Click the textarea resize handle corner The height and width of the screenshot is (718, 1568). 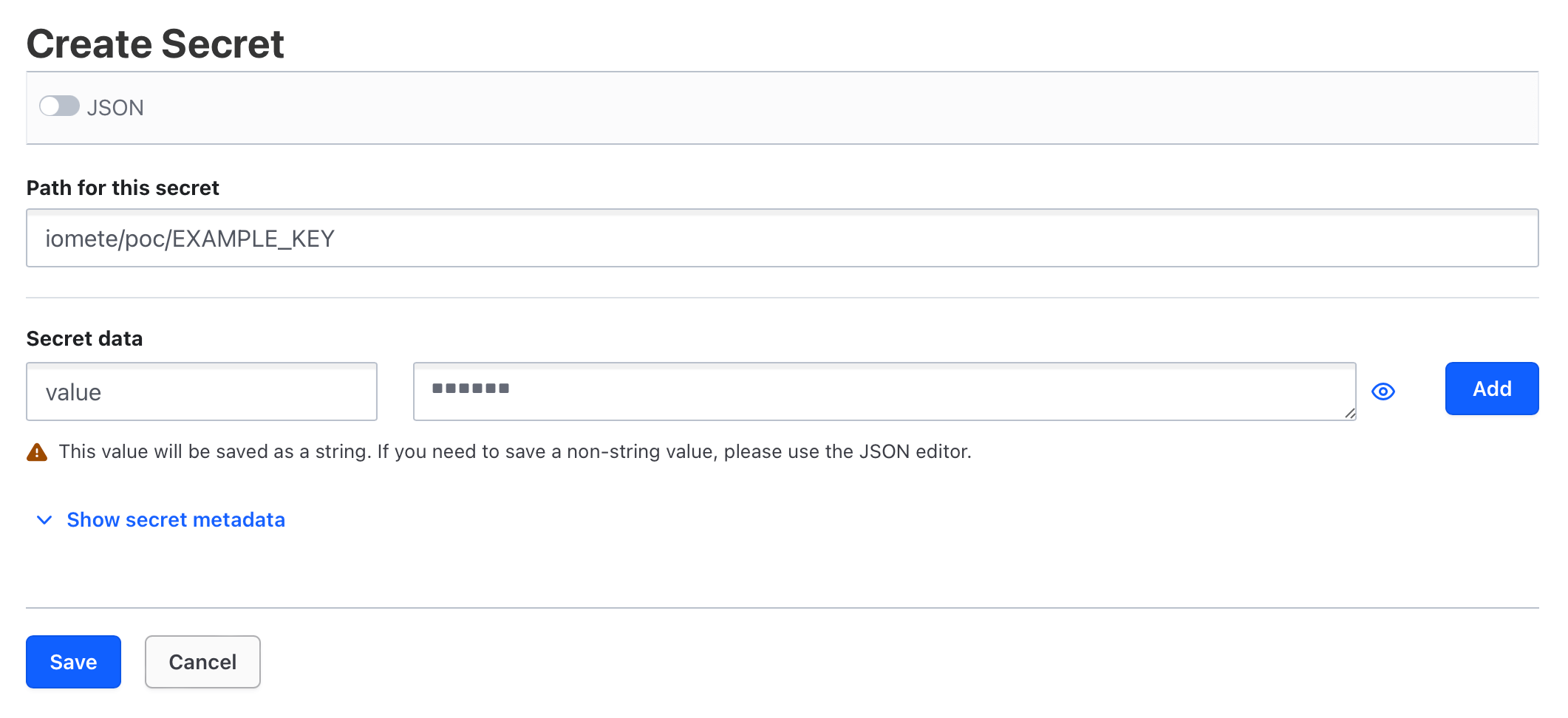tap(1349, 414)
